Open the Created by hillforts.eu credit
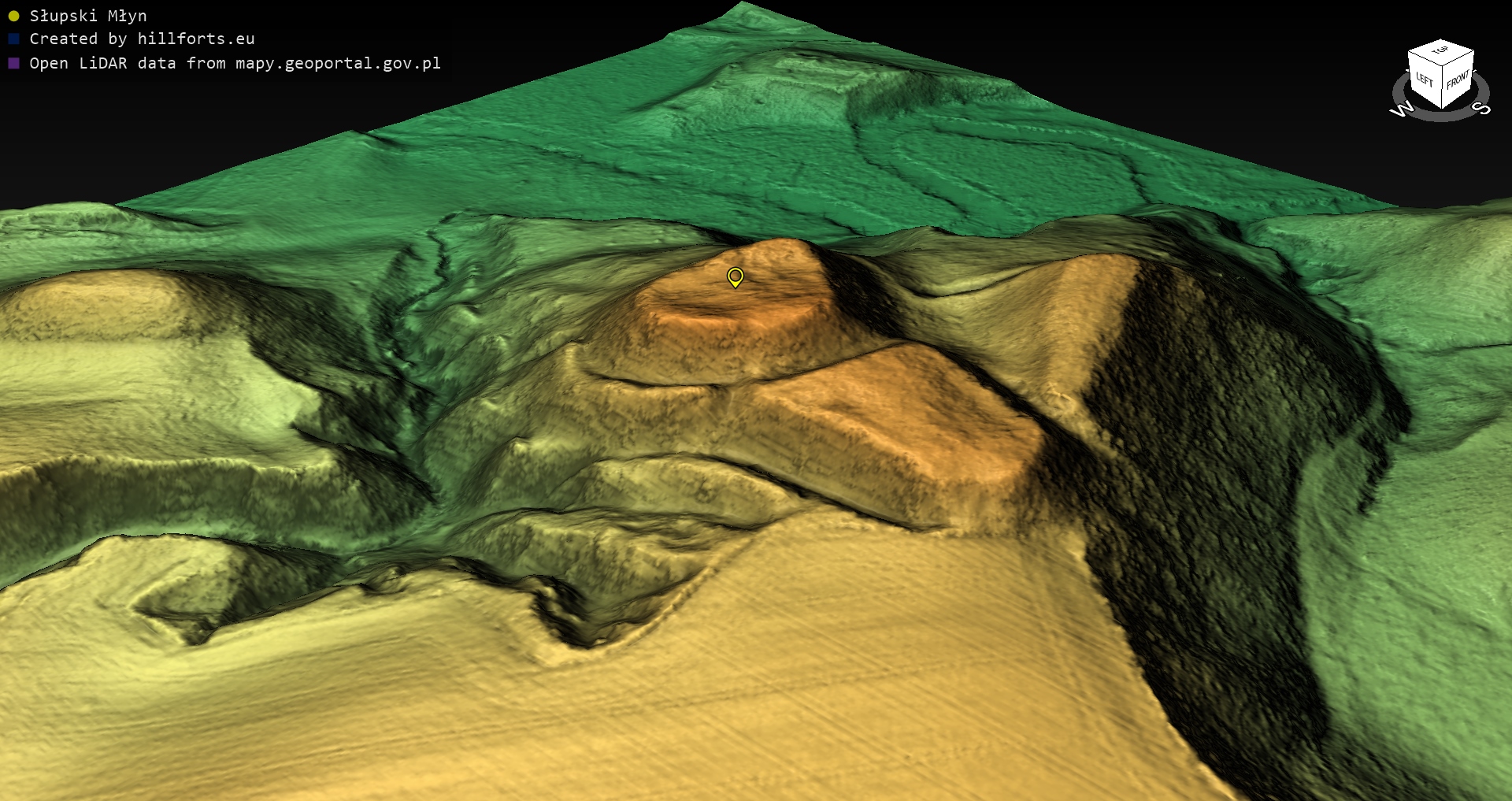 [x=142, y=39]
